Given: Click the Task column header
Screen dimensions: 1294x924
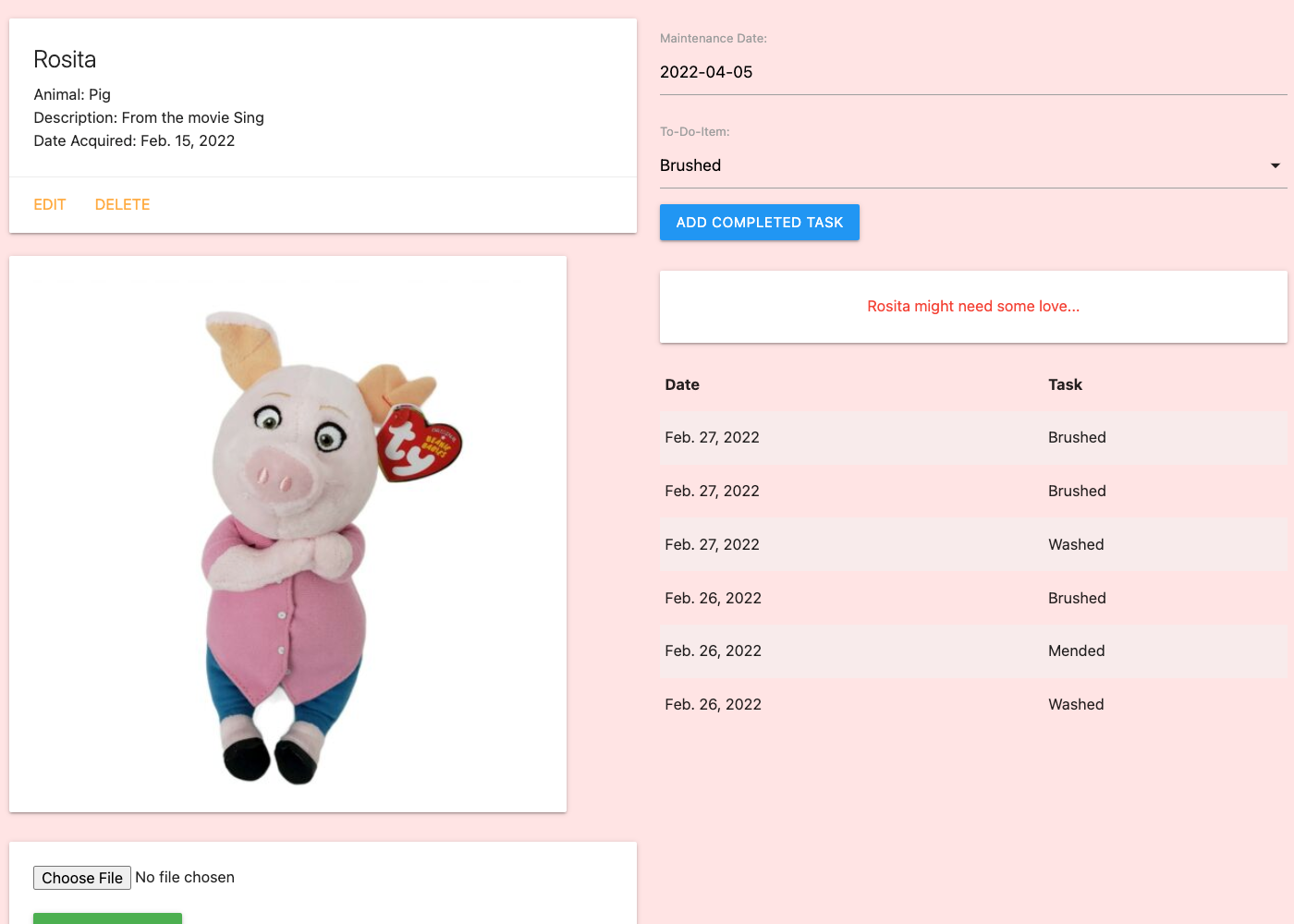Looking at the screenshot, I should coord(1065,385).
